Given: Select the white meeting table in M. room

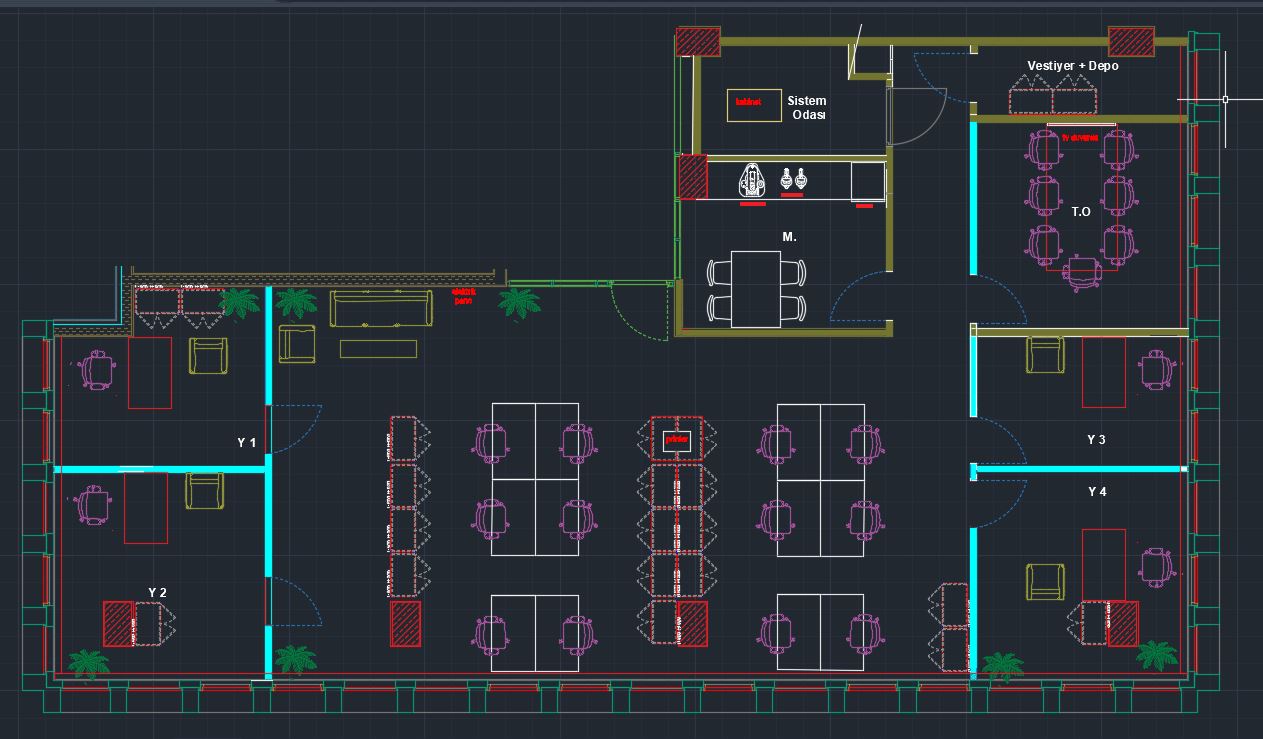Looking at the screenshot, I should click(755, 289).
